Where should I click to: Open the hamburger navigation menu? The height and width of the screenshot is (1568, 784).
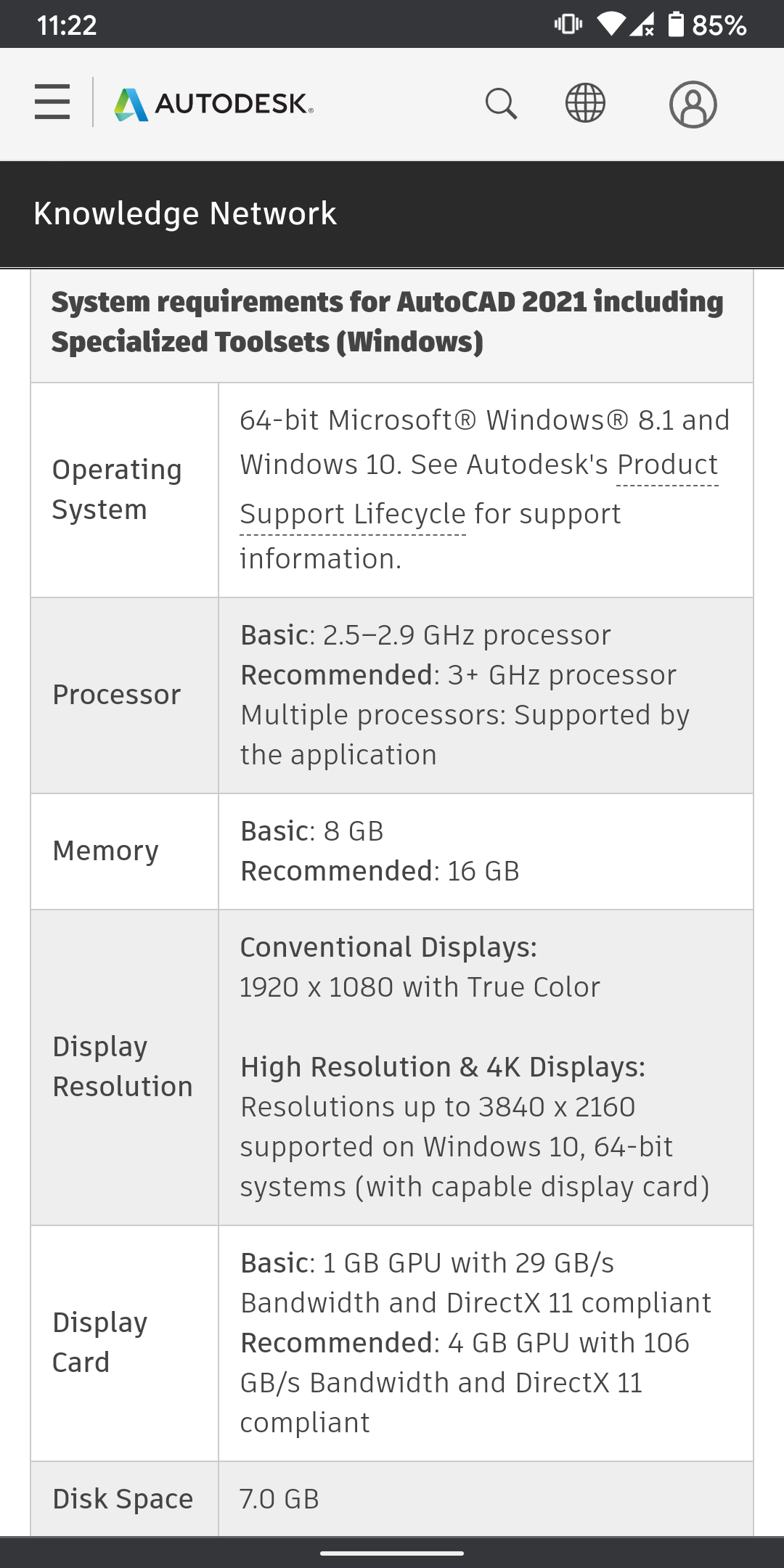(x=52, y=102)
